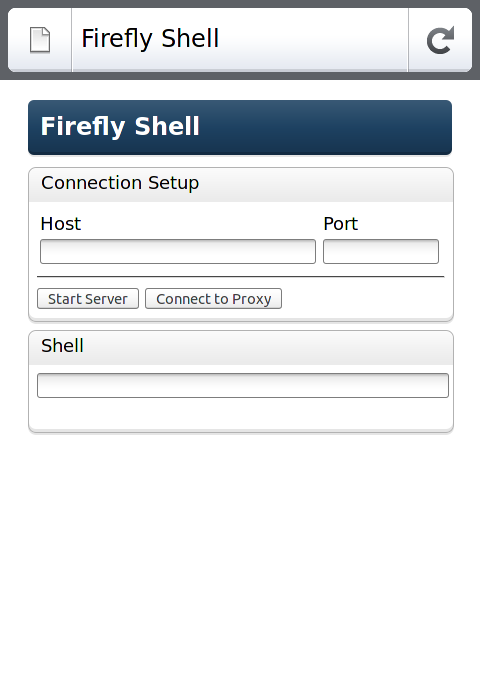Image resolution: width=480 pixels, height=690 pixels.
Task: Click the Firefly Shell address bar title
Action: [150, 39]
